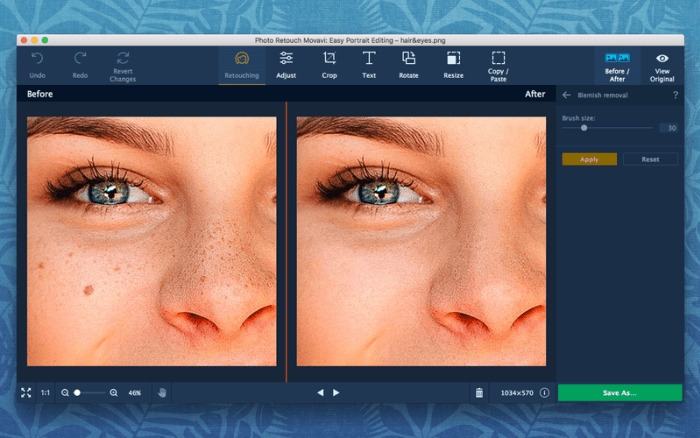Open the Rotate tool
This screenshot has height=438, width=700.
[x=408, y=66]
